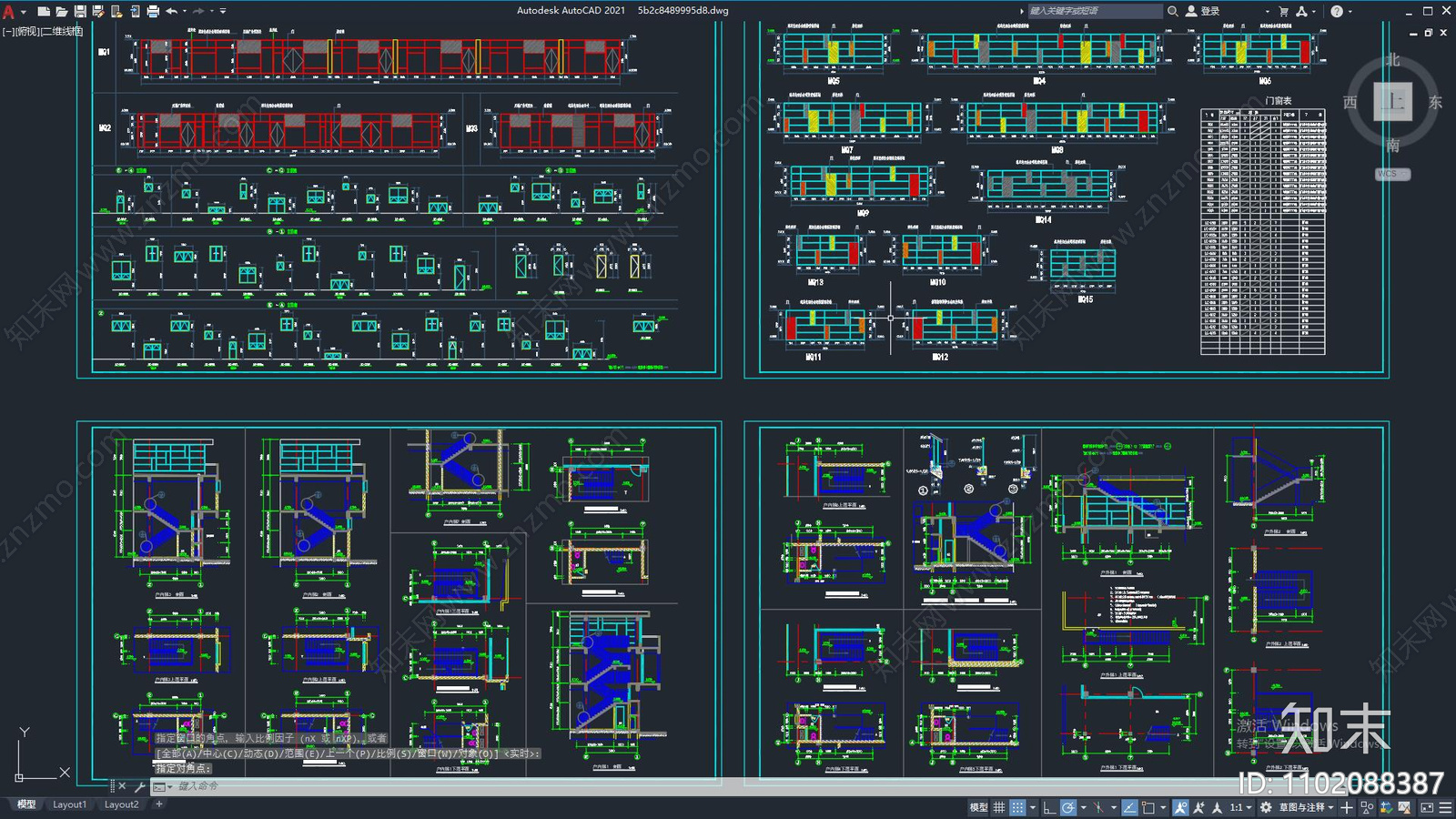The height and width of the screenshot is (819, 1456).
Task: Toggle show annotation objects icon
Action: pyautogui.click(x=1180, y=807)
